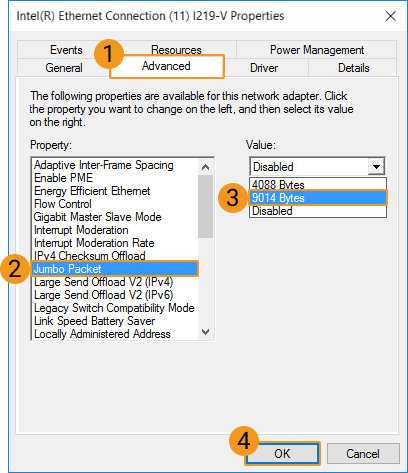Image resolution: width=408 pixels, height=473 pixels.
Task: Select Jumbo Packet property
Action: pyautogui.click(x=115, y=269)
